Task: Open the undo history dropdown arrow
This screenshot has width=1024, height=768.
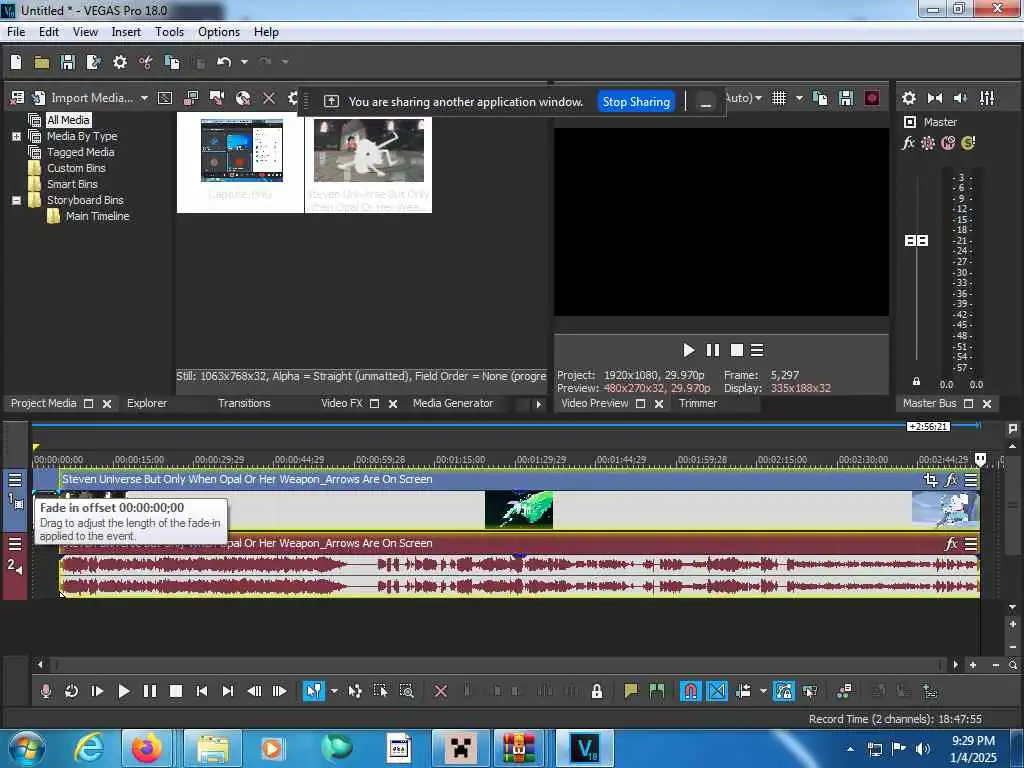Action: point(244,62)
